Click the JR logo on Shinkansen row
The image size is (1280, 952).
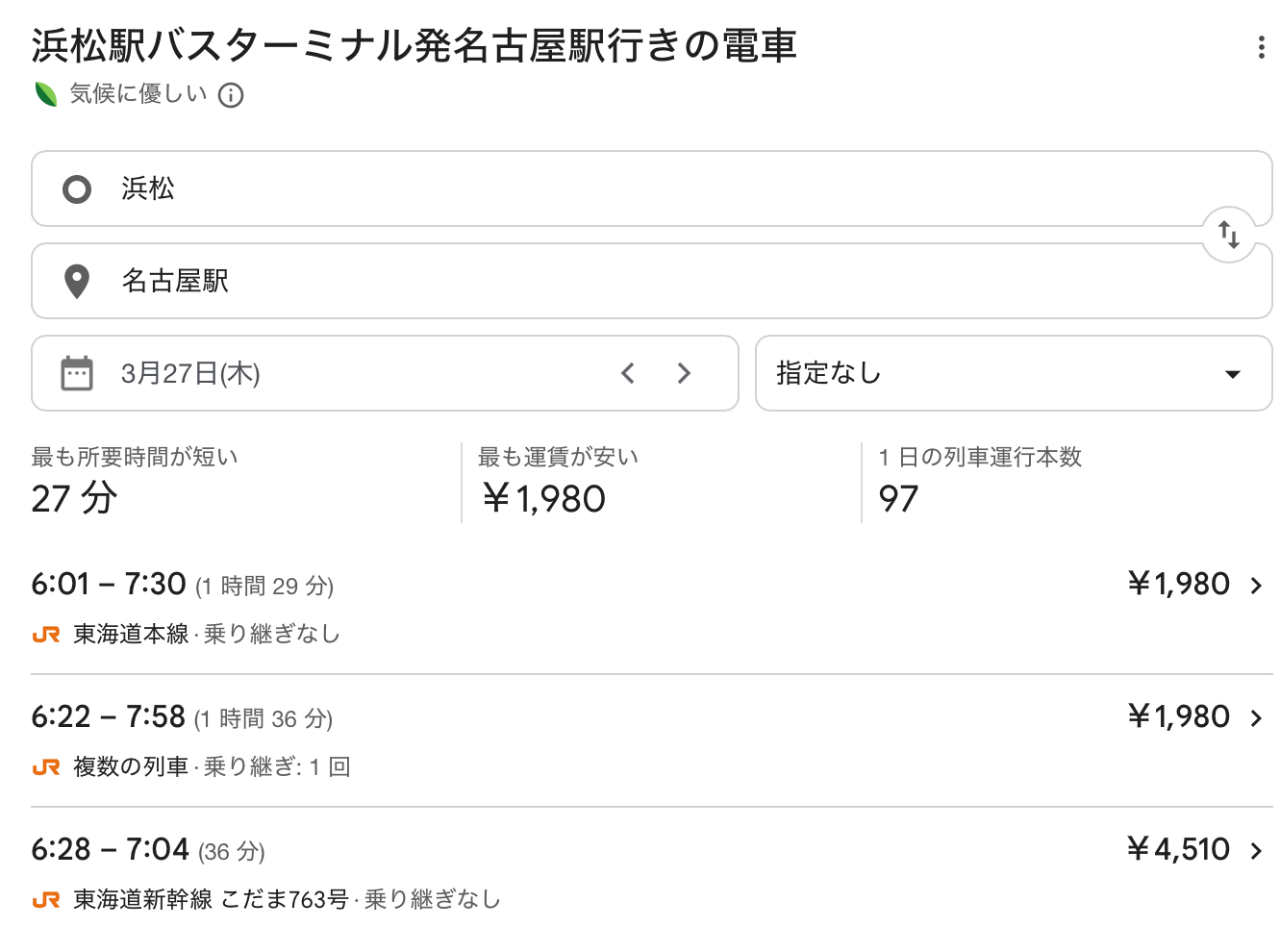[46, 900]
